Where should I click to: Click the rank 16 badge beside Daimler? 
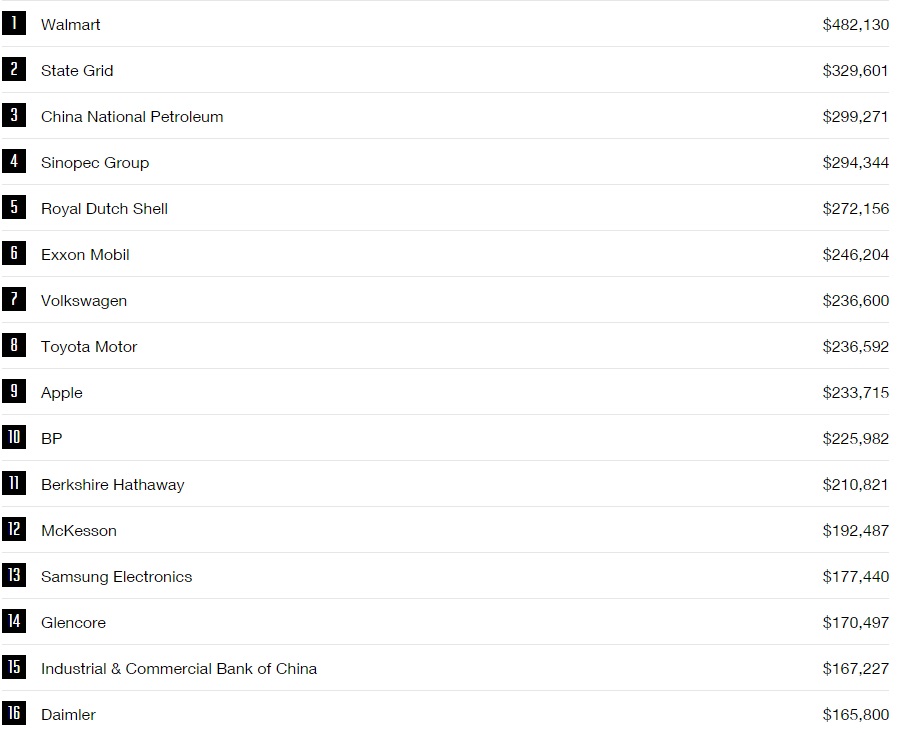[x=14, y=714]
